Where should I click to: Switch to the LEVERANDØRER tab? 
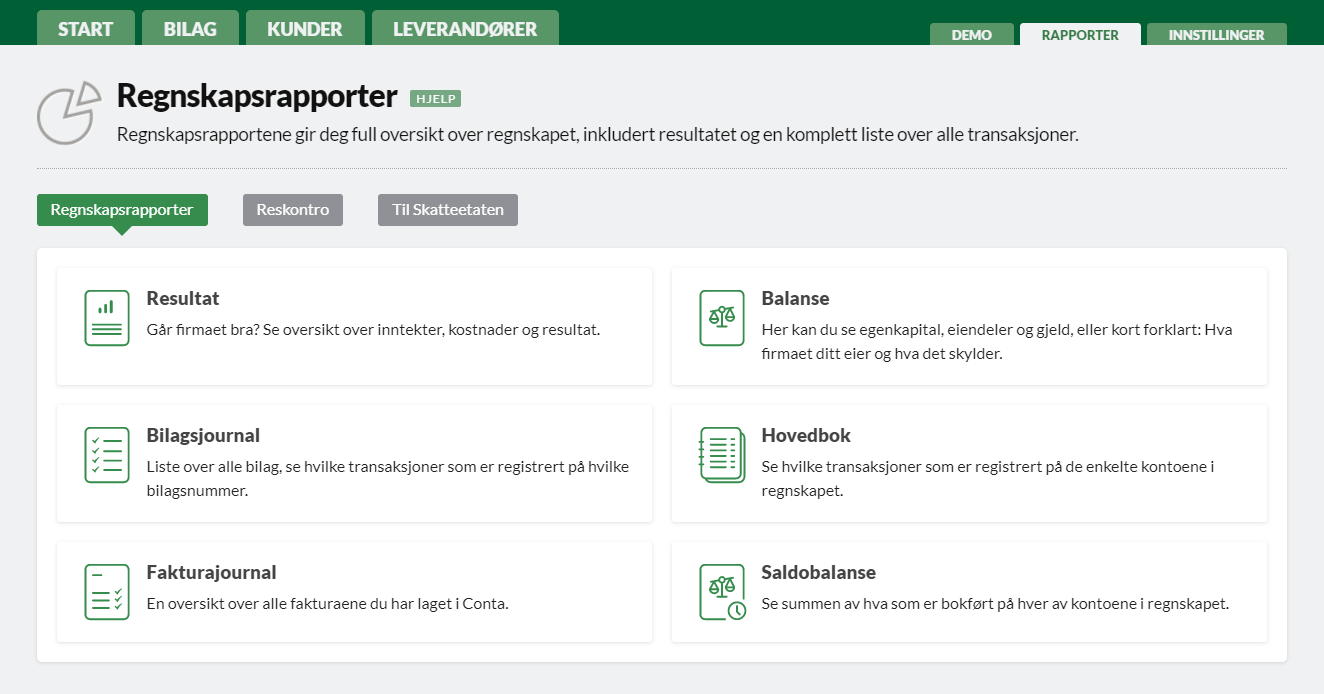click(465, 28)
